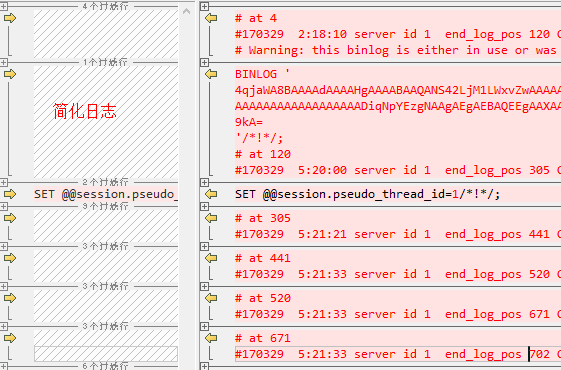561x370 pixels.
Task: Select the "# Warning: this binlog" line
Action: coord(398,50)
